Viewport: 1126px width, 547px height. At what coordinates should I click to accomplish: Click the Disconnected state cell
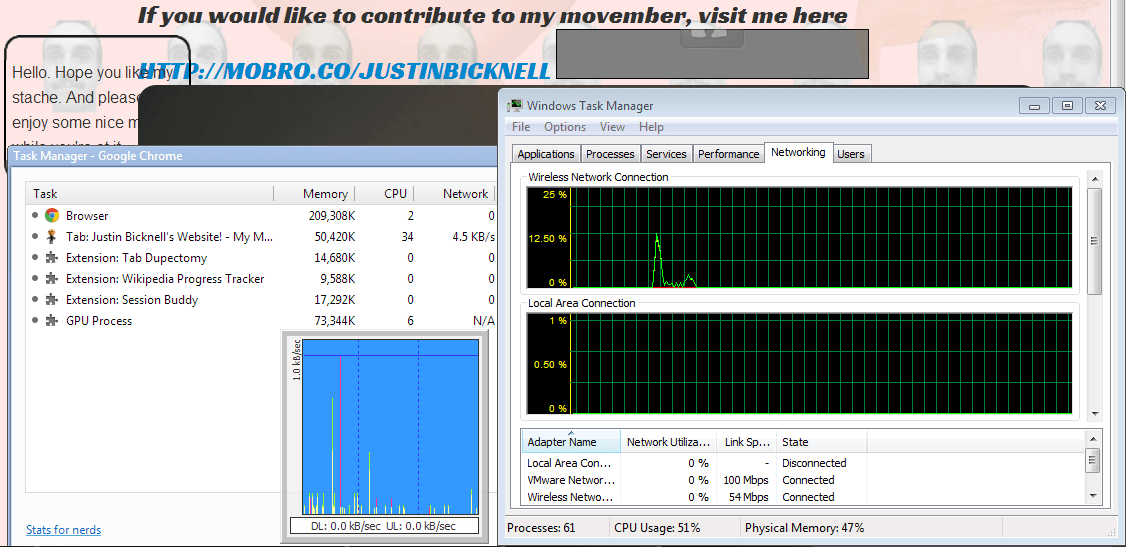(x=814, y=463)
